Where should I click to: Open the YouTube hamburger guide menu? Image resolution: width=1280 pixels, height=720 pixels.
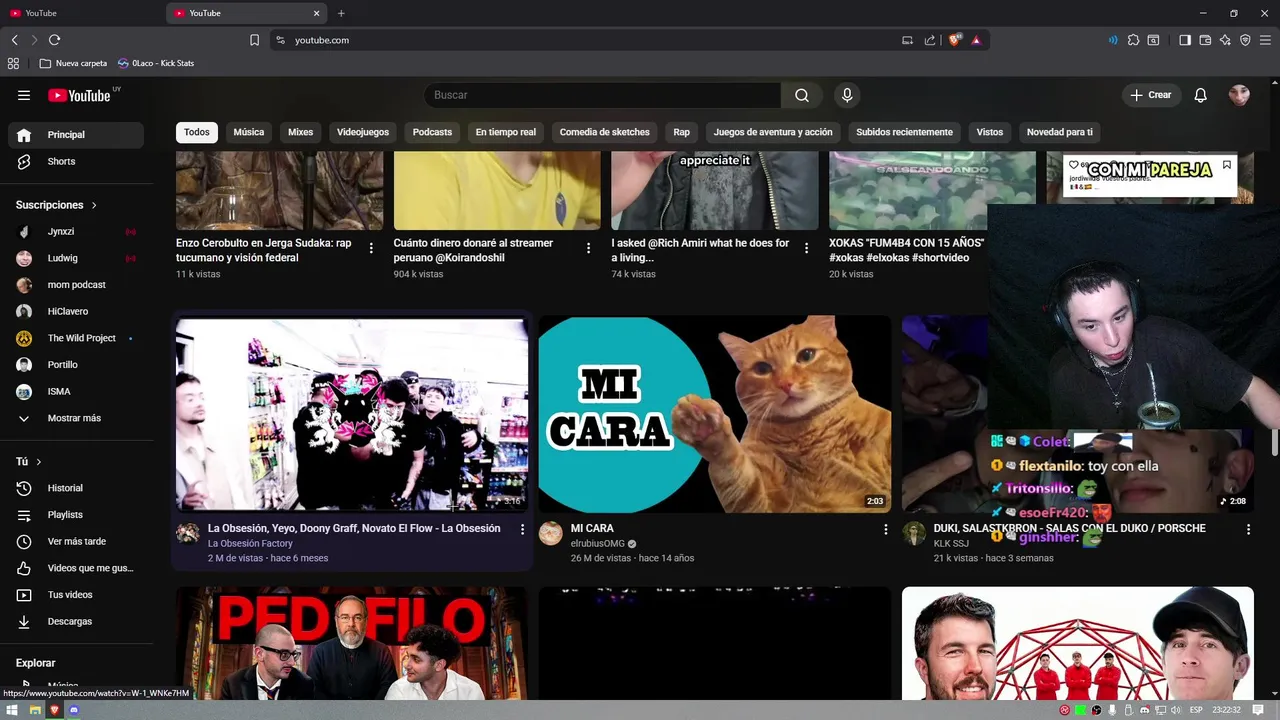pyautogui.click(x=24, y=95)
